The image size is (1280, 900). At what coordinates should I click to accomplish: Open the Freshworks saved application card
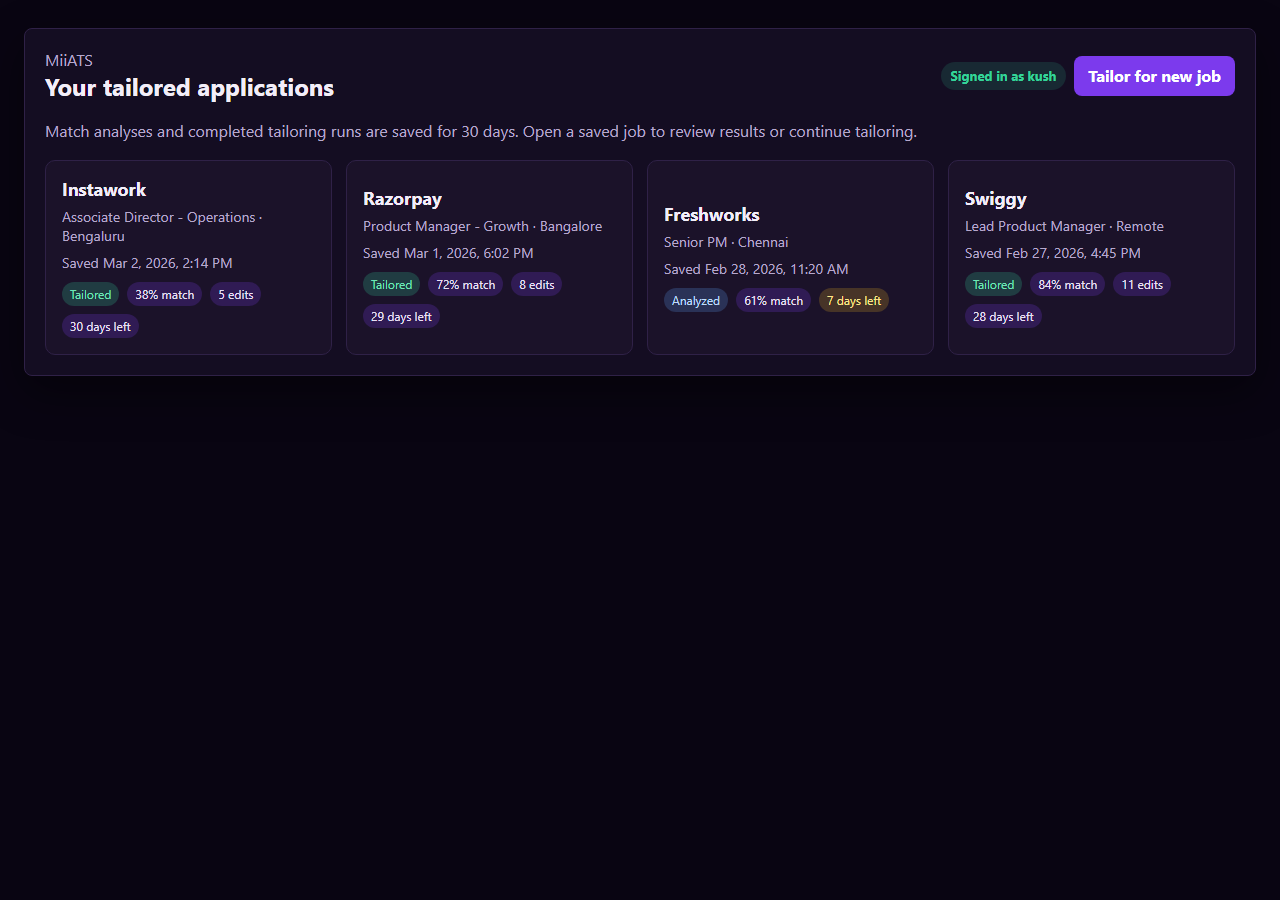coord(790,257)
